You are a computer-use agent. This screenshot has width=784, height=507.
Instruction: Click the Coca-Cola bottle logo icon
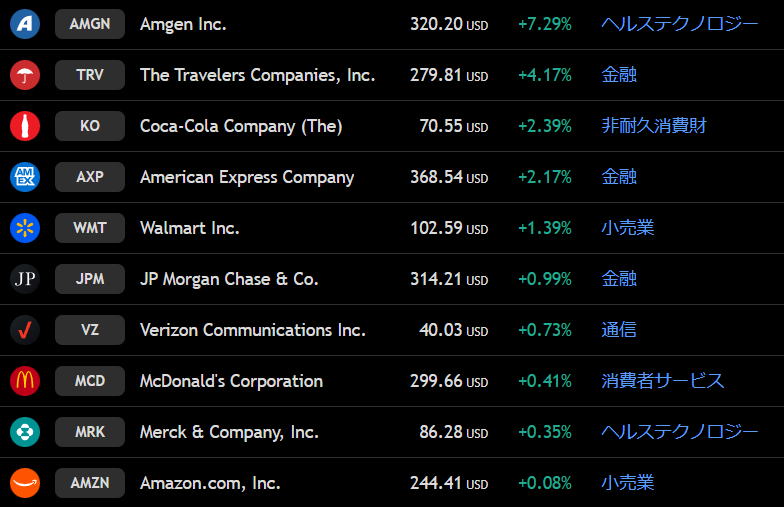tap(25, 126)
